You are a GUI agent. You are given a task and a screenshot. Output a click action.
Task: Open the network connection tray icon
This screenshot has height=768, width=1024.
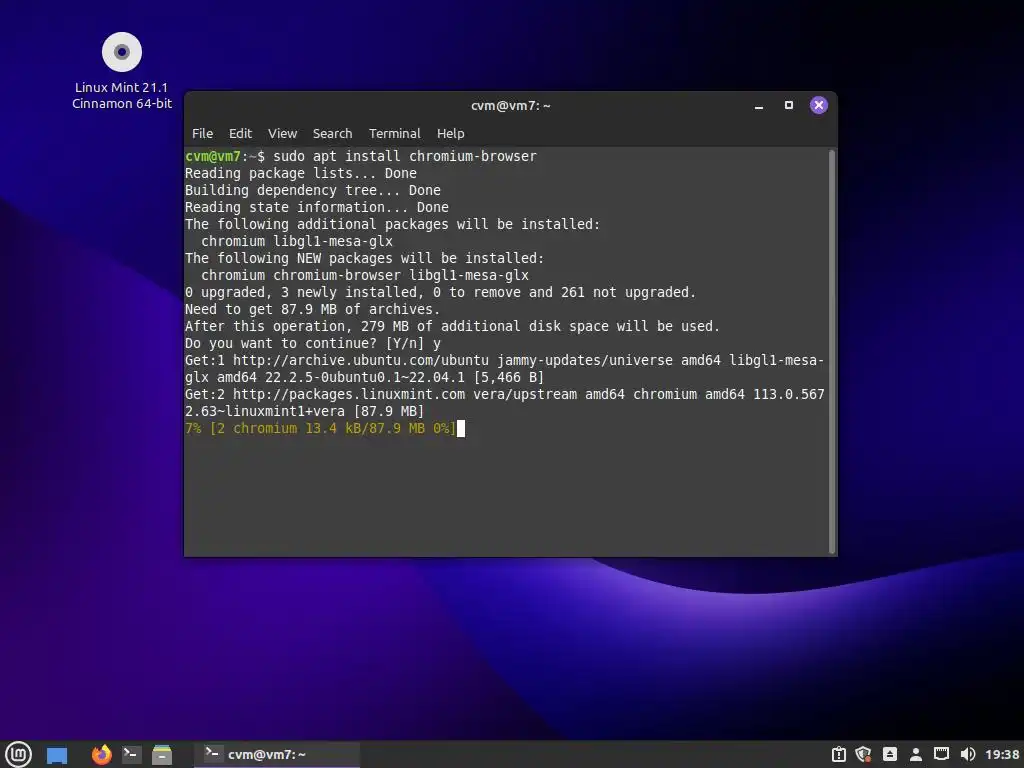(x=941, y=754)
